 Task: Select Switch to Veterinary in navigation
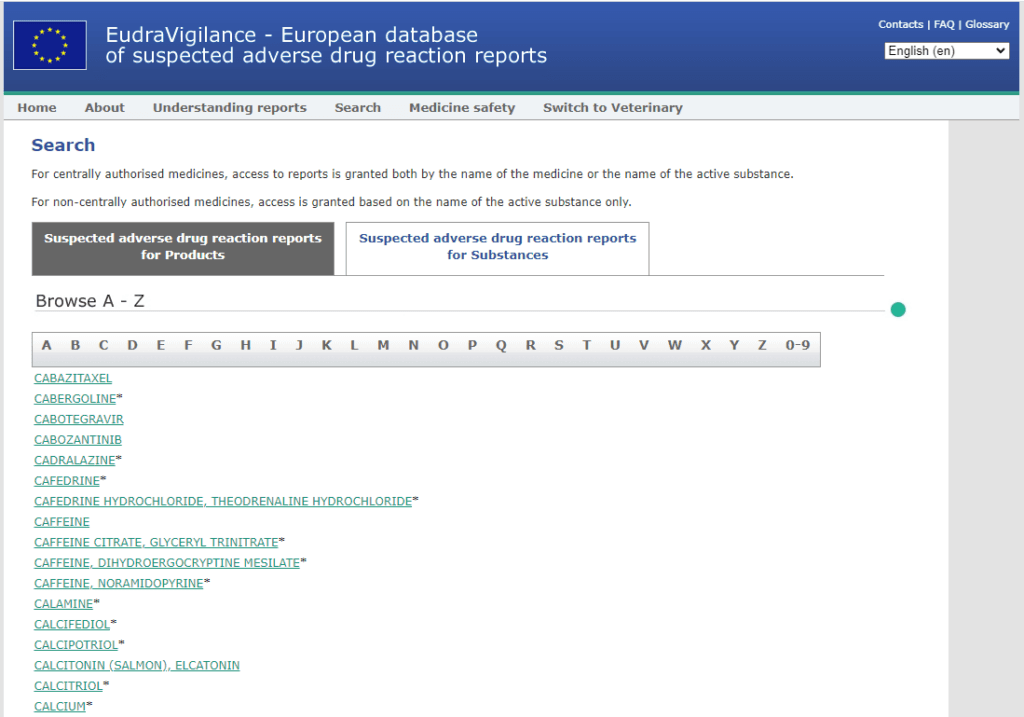click(612, 108)
